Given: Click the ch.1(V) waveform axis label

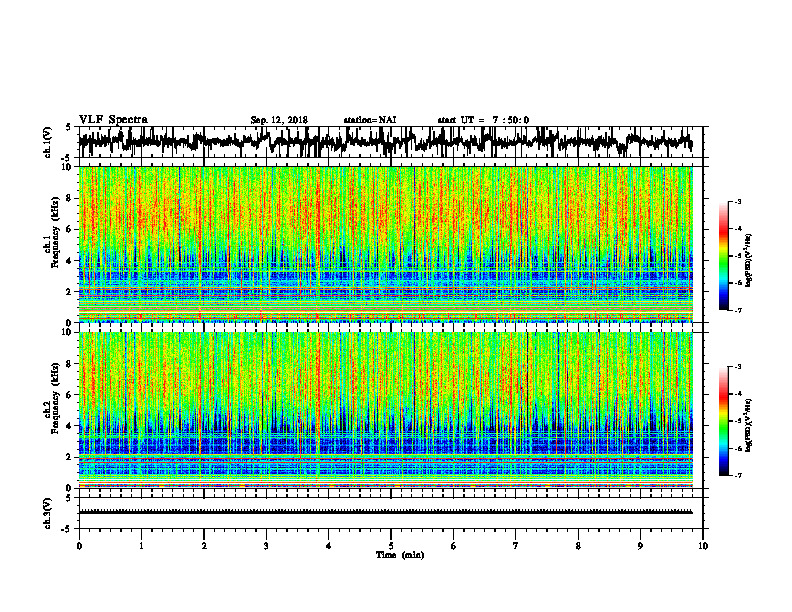Looking at the screenshot, I should coord(48,142).
